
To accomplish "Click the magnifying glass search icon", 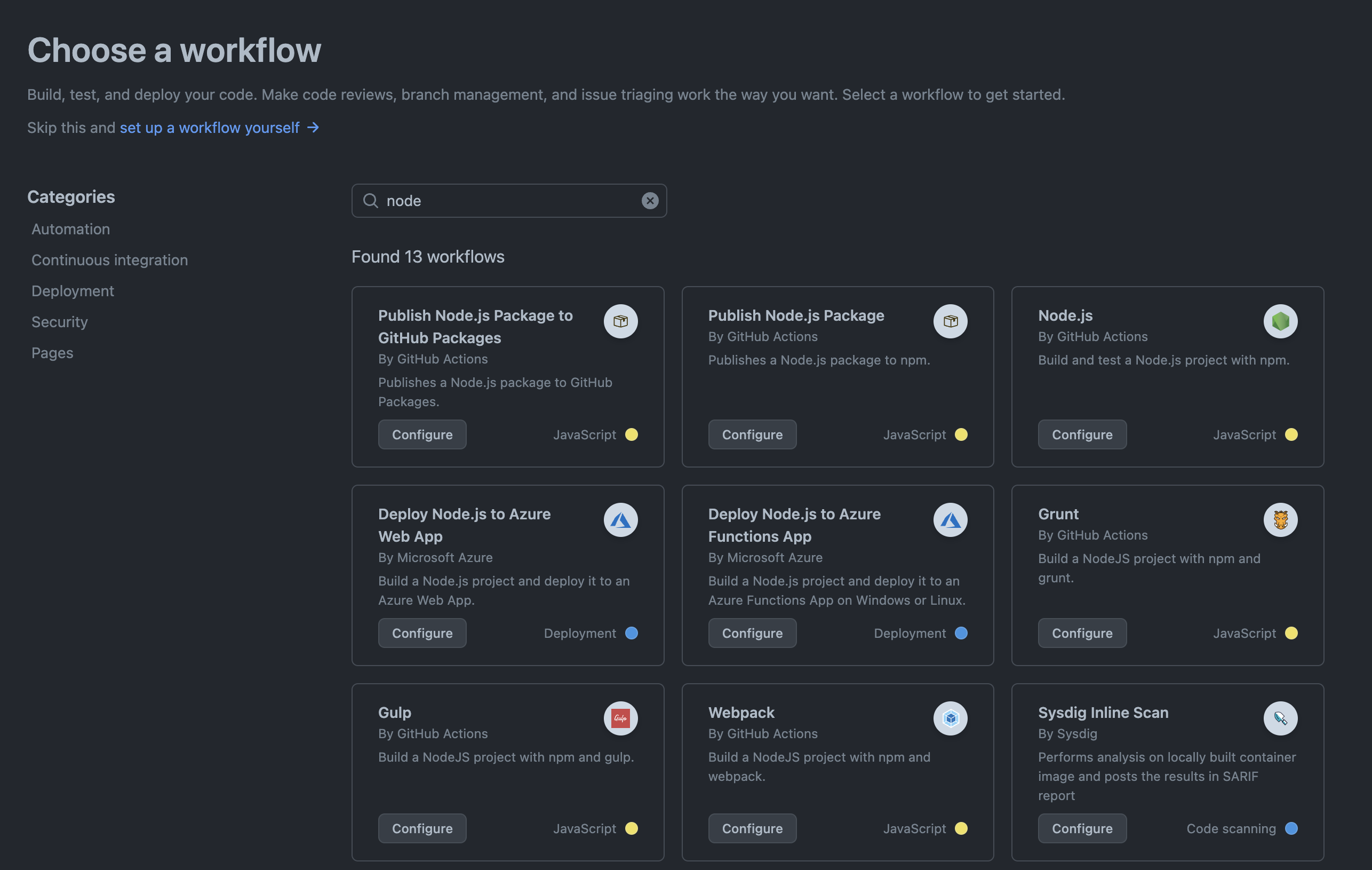I will pos(370,201).
